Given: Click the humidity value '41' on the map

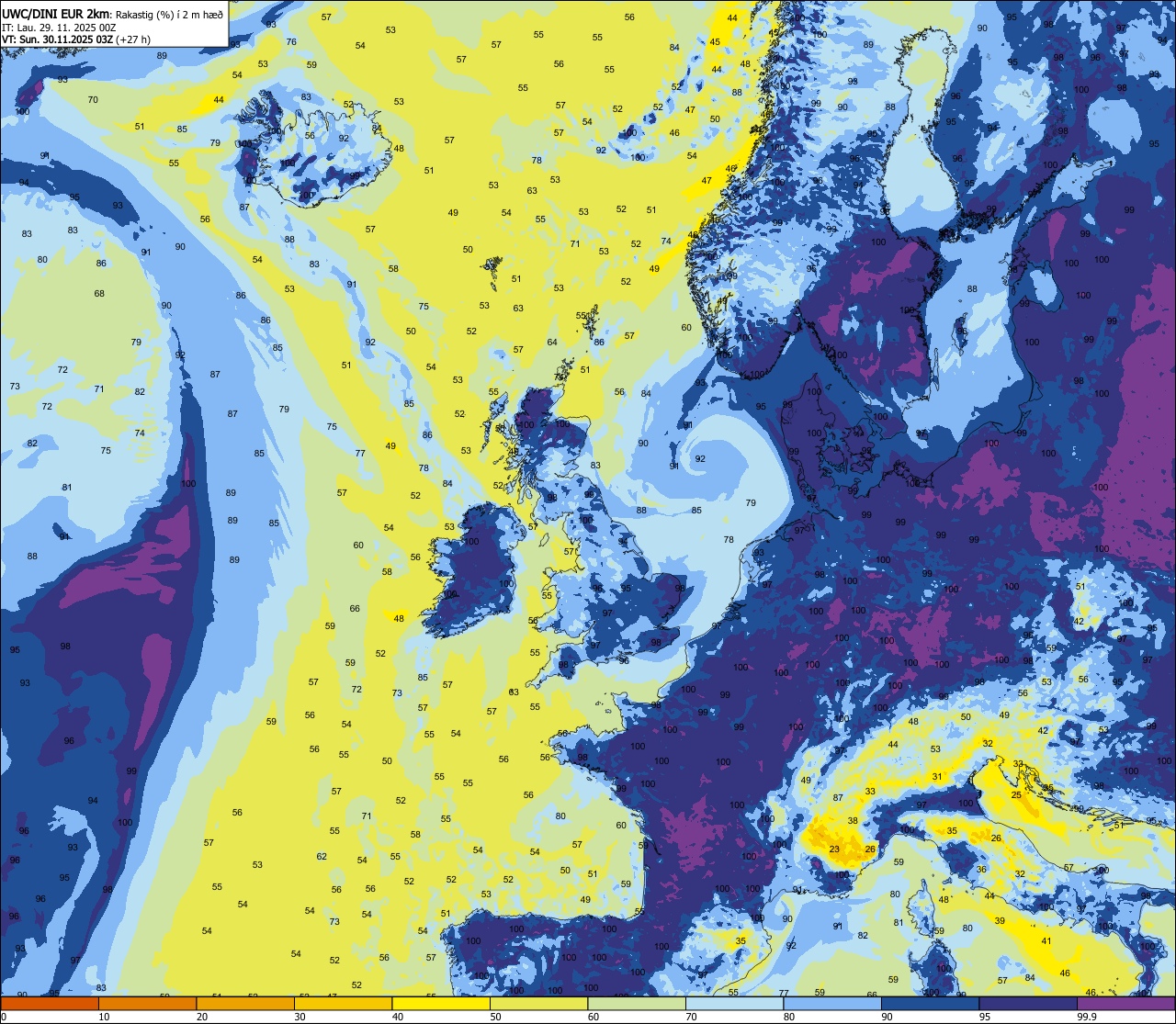Looking at the screenshot, I should tap(1046, 940).
